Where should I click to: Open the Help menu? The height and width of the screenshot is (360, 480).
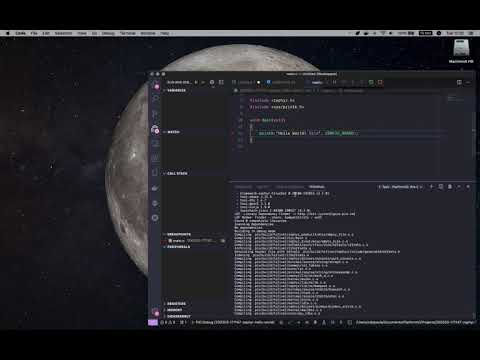coord(165,33)
